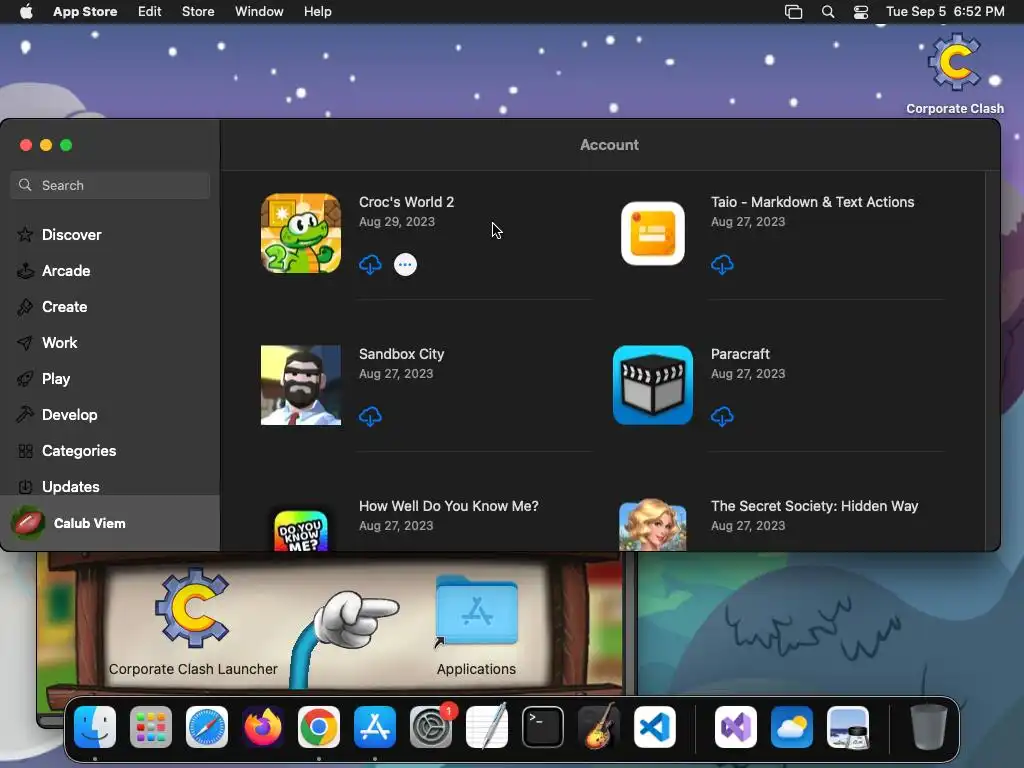This screenshot has height=768, width=1024.
Task: Open the Window menu
Action: tap(259, 12)
